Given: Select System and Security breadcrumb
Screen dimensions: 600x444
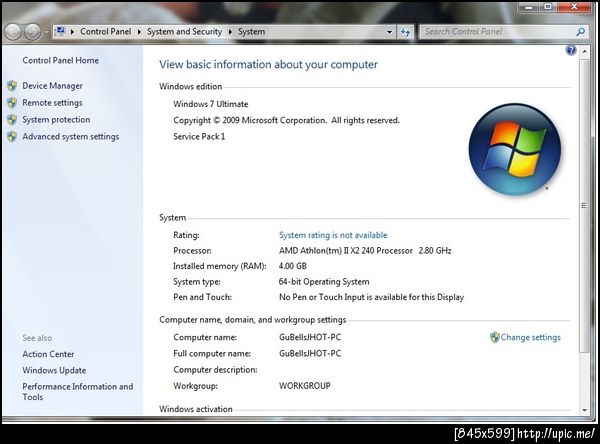Looking at the screenshot, I should click(x=184, y=31).
